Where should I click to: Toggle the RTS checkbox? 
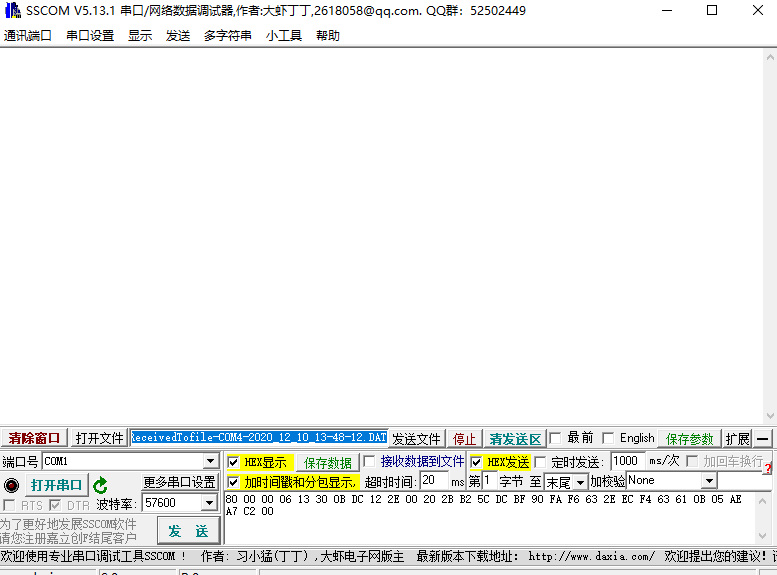coord(9,505)
